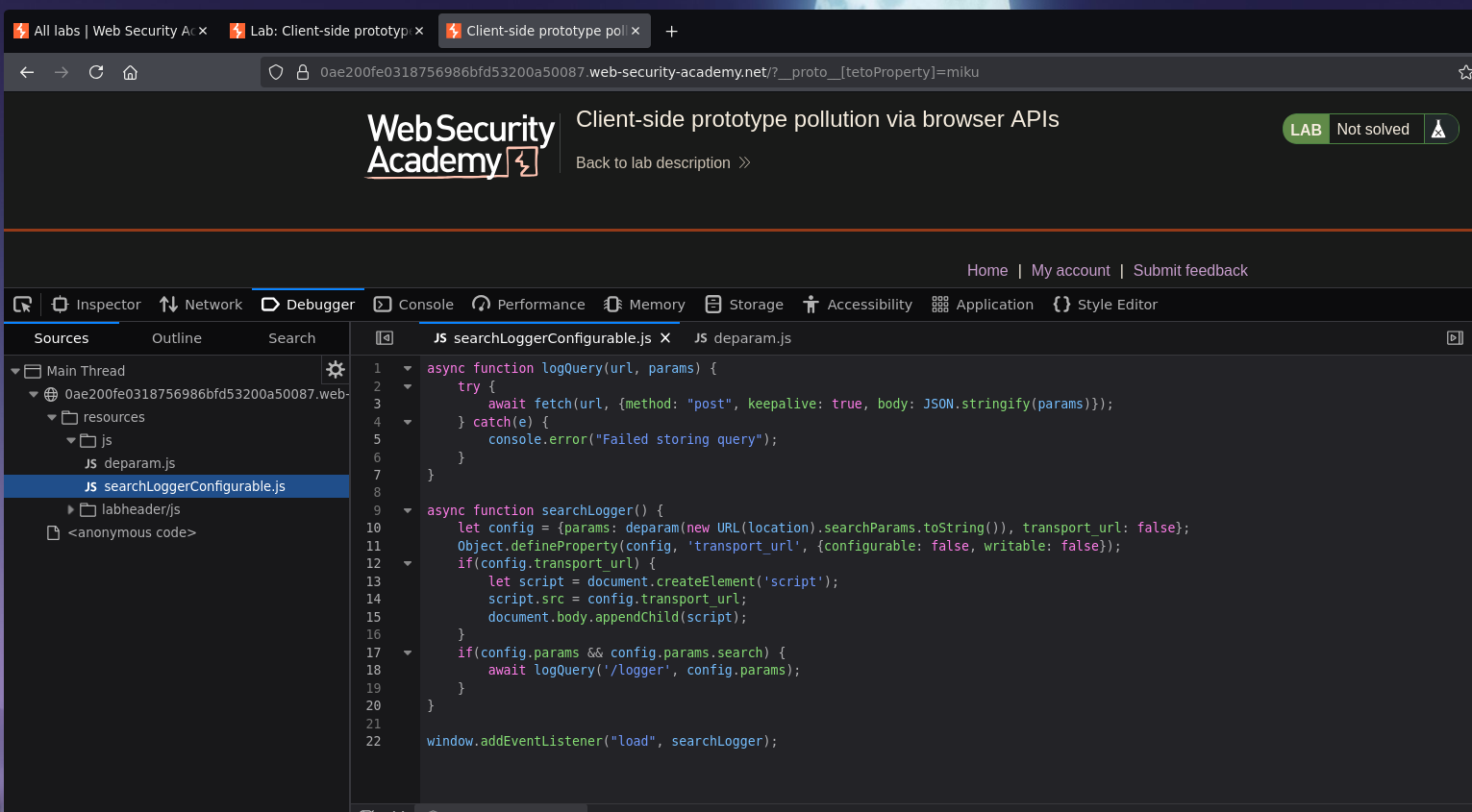The image size is (1472, 812).
Task: Fold the try block at line 2
Action: (408, 386)
